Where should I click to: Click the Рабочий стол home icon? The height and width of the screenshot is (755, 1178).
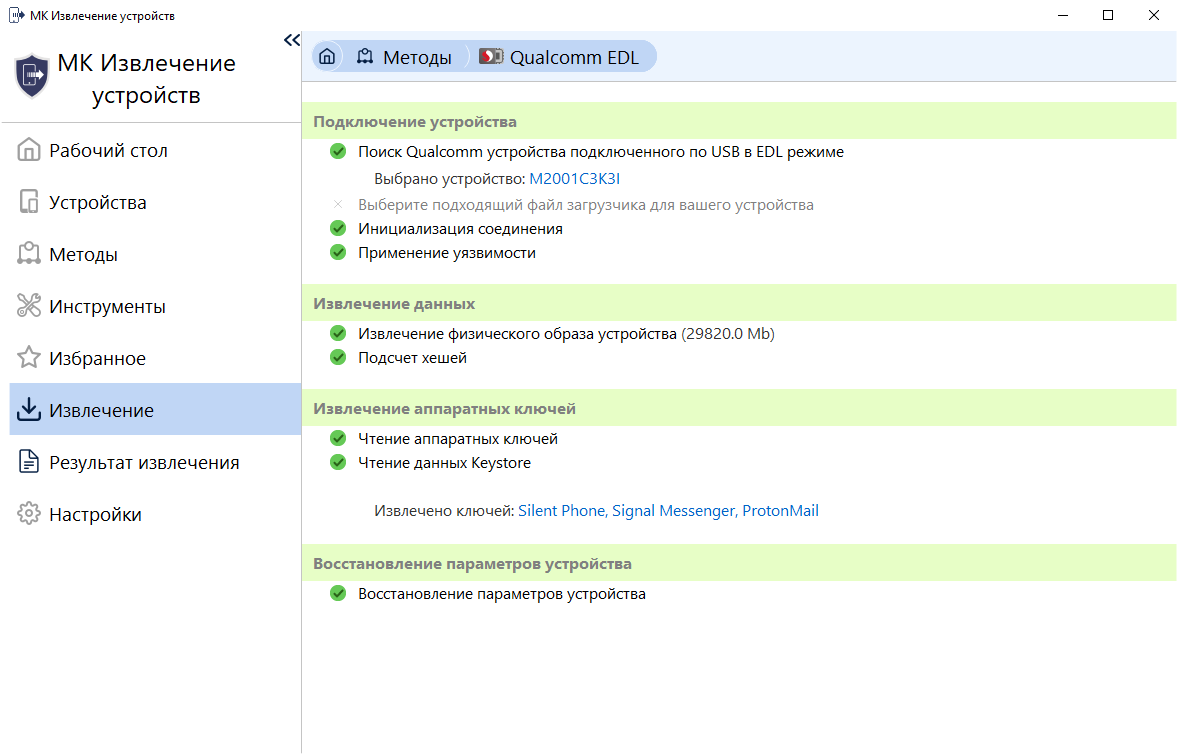[29, 149]
